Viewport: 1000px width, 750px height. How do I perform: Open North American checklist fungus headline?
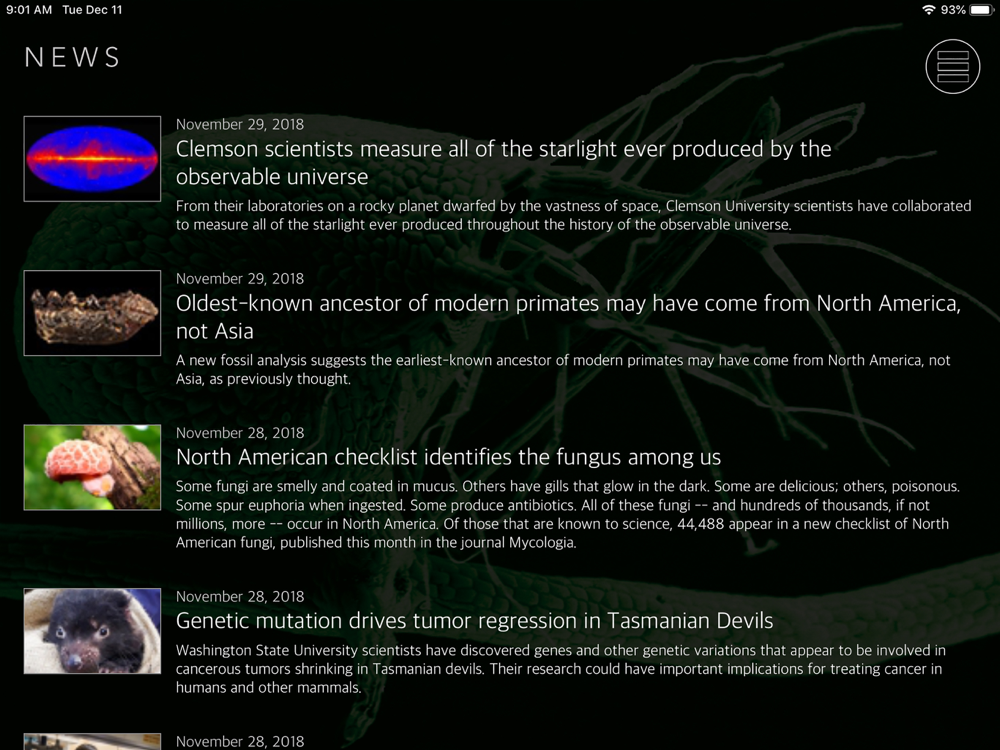pos(448,457)
